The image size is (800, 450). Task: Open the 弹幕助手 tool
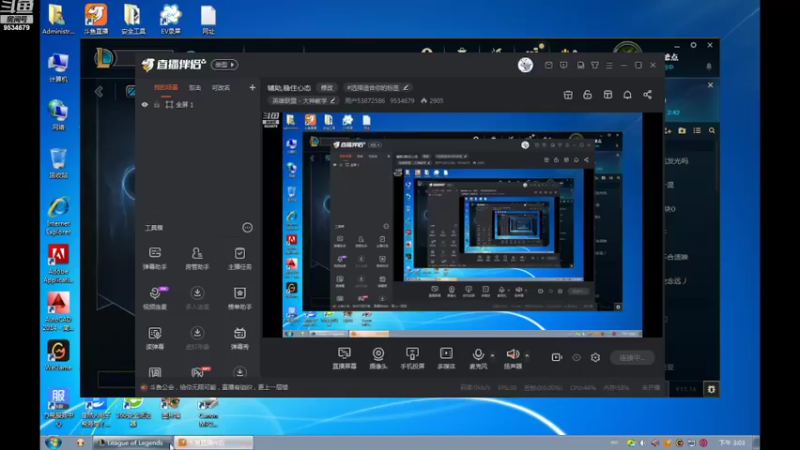click(155, 258)
